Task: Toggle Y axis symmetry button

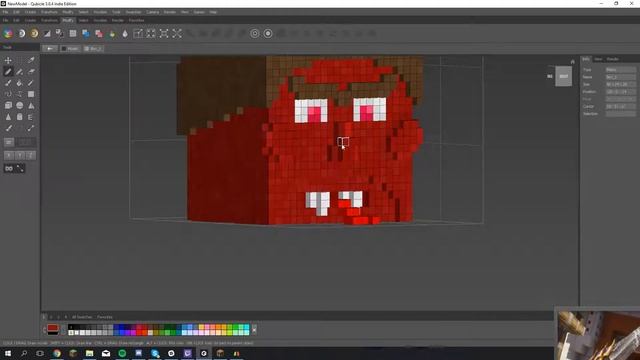Action: click(20, 156)
